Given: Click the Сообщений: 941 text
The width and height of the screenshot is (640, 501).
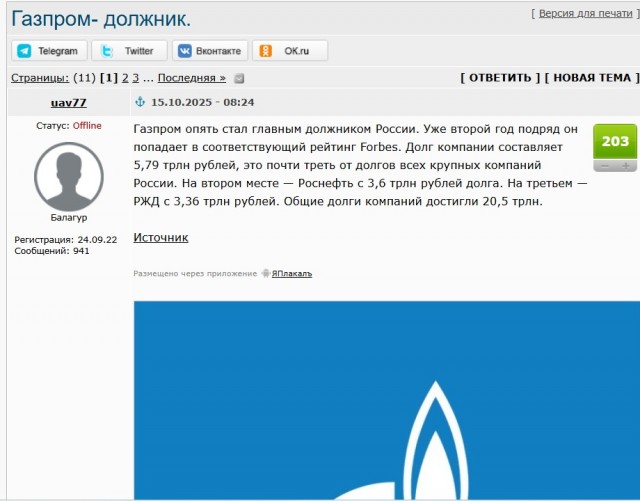Looking at the screenshot, I should click(x=52, y=251).
